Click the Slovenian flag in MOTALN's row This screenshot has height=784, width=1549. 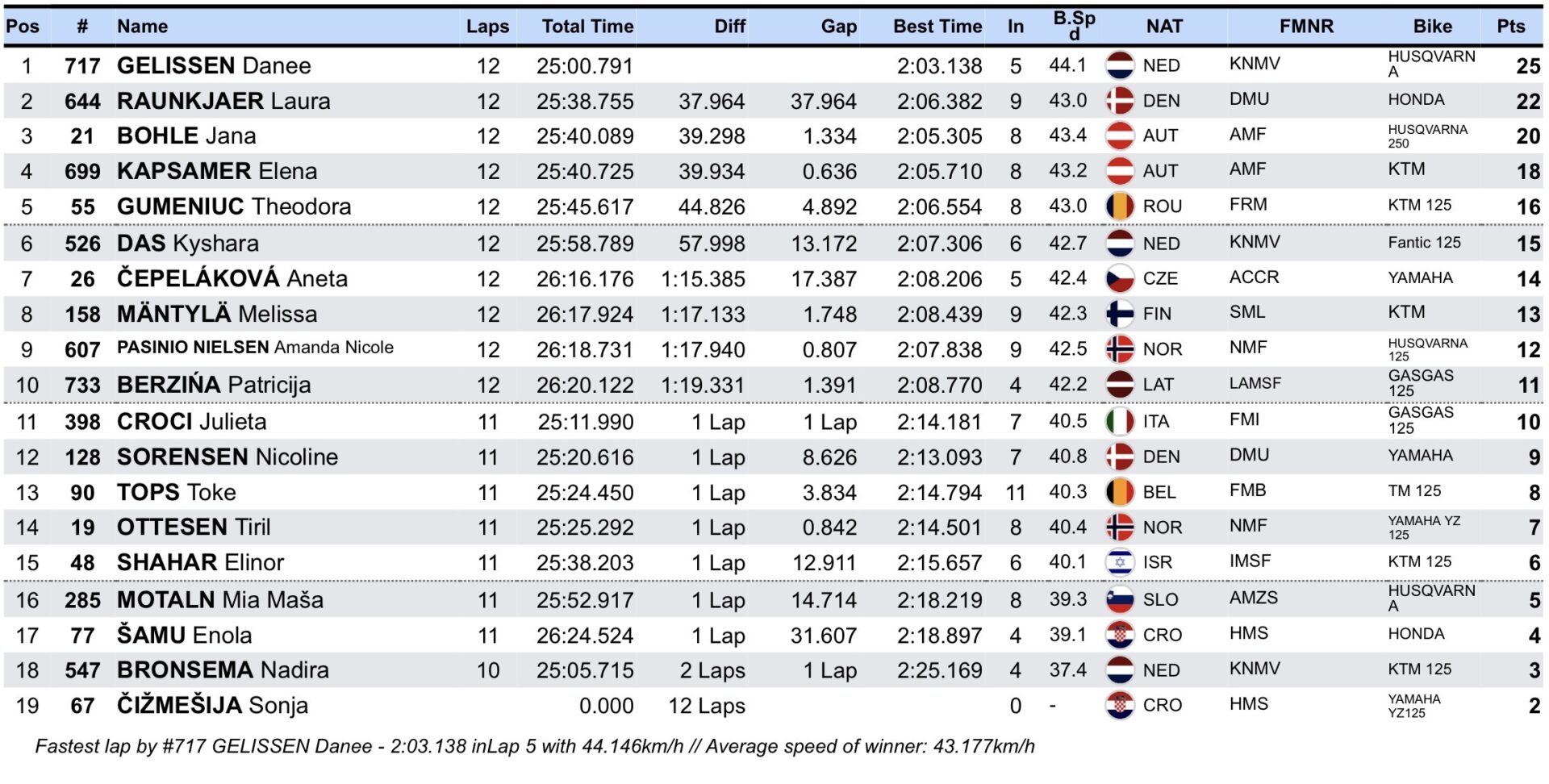[x=1120, y=599]
